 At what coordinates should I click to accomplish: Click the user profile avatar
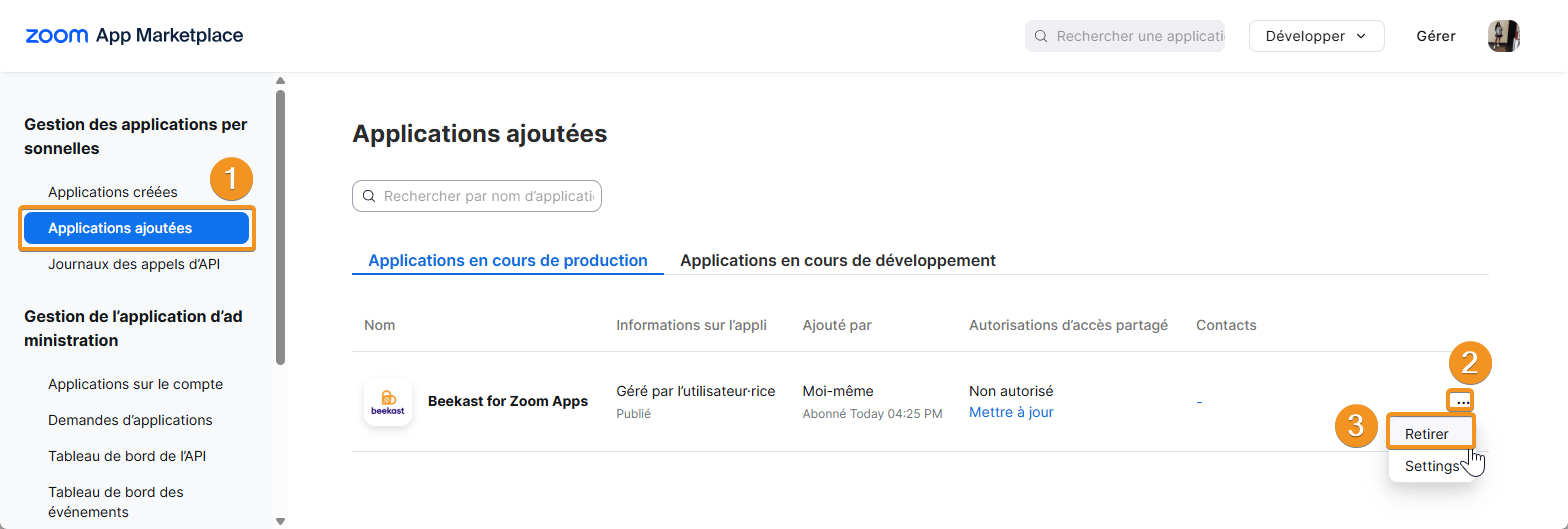tap(1503, 36)
